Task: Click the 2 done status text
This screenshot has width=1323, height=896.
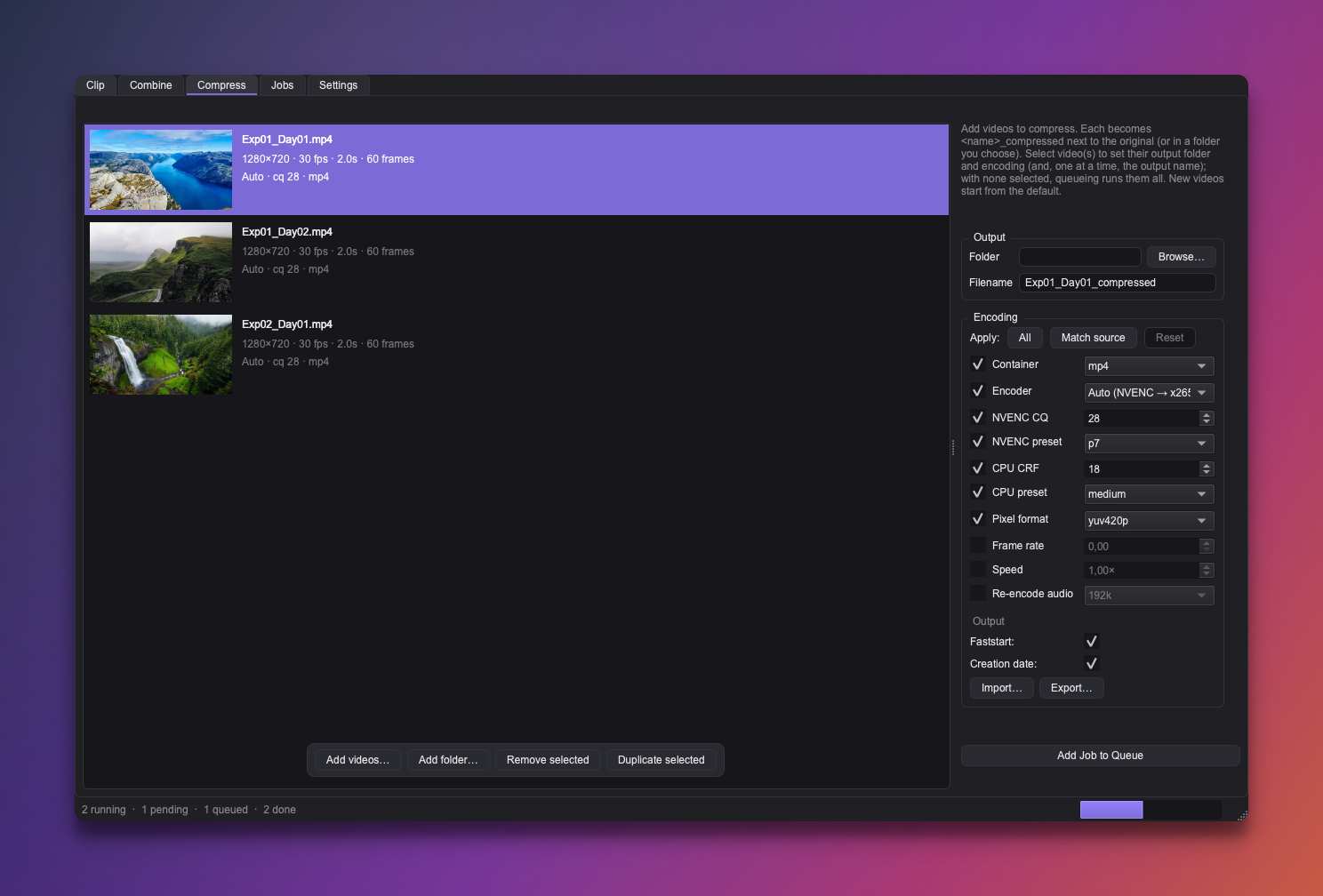Action: click(279, 810)
